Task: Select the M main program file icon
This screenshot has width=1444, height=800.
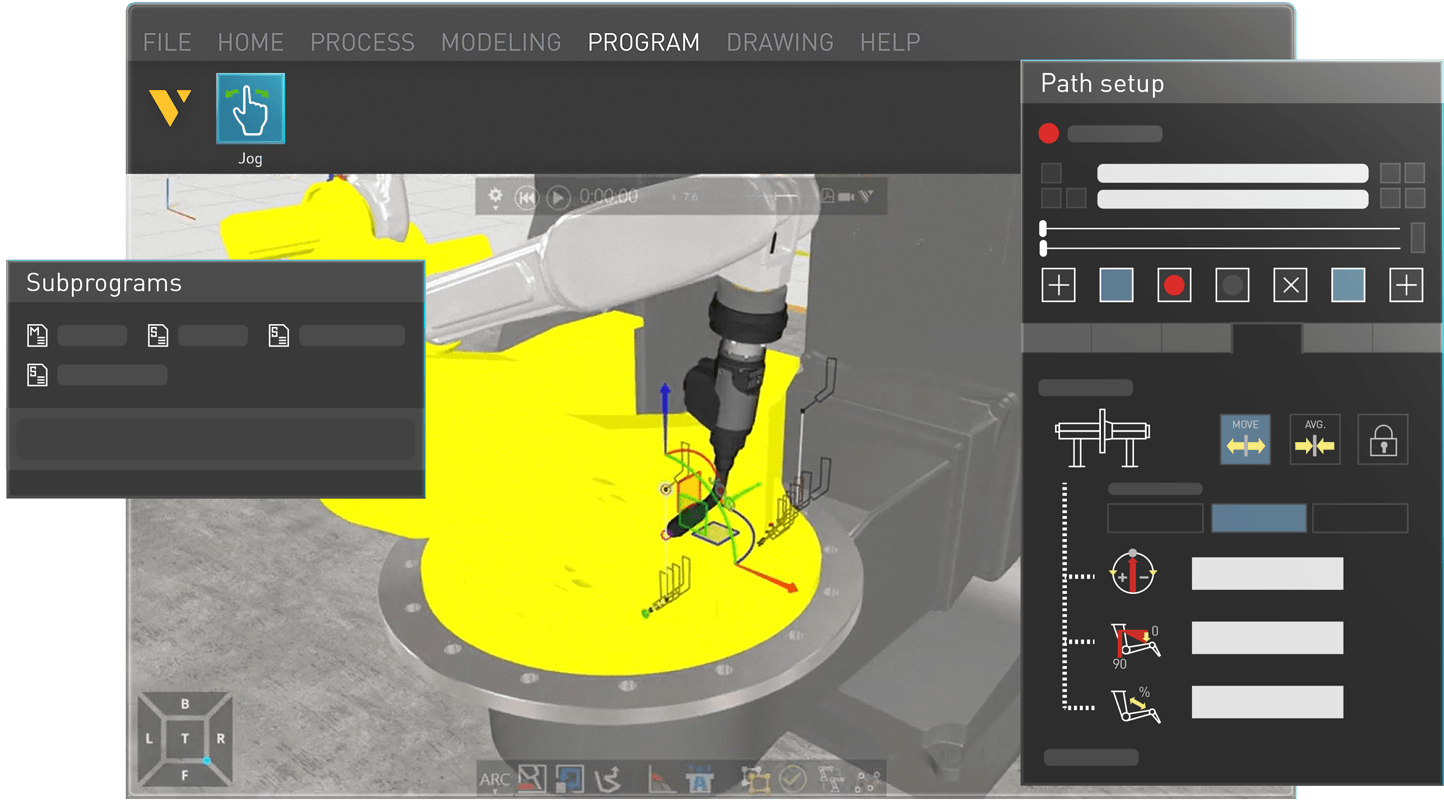Action: click(x=37, y=335)
